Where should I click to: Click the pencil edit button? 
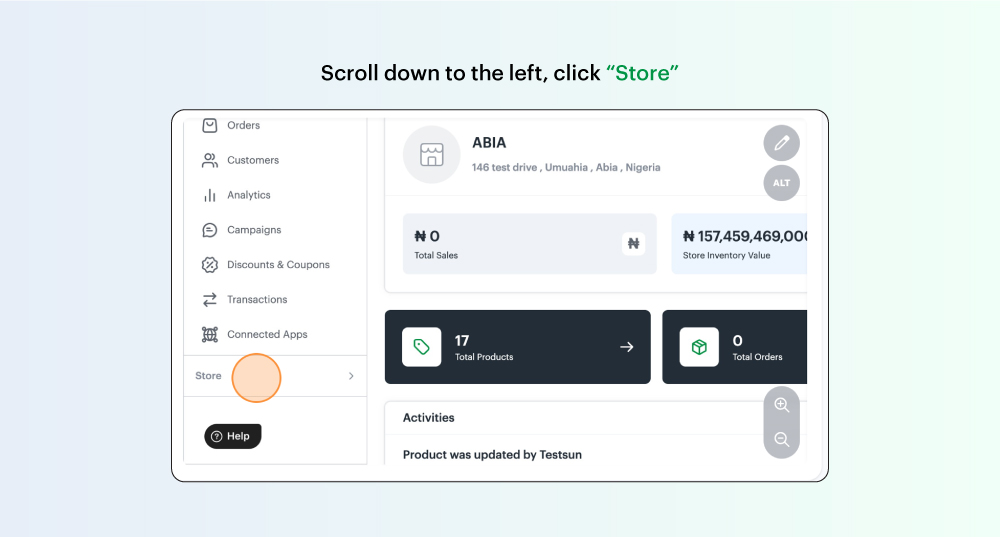coord(781,143)
